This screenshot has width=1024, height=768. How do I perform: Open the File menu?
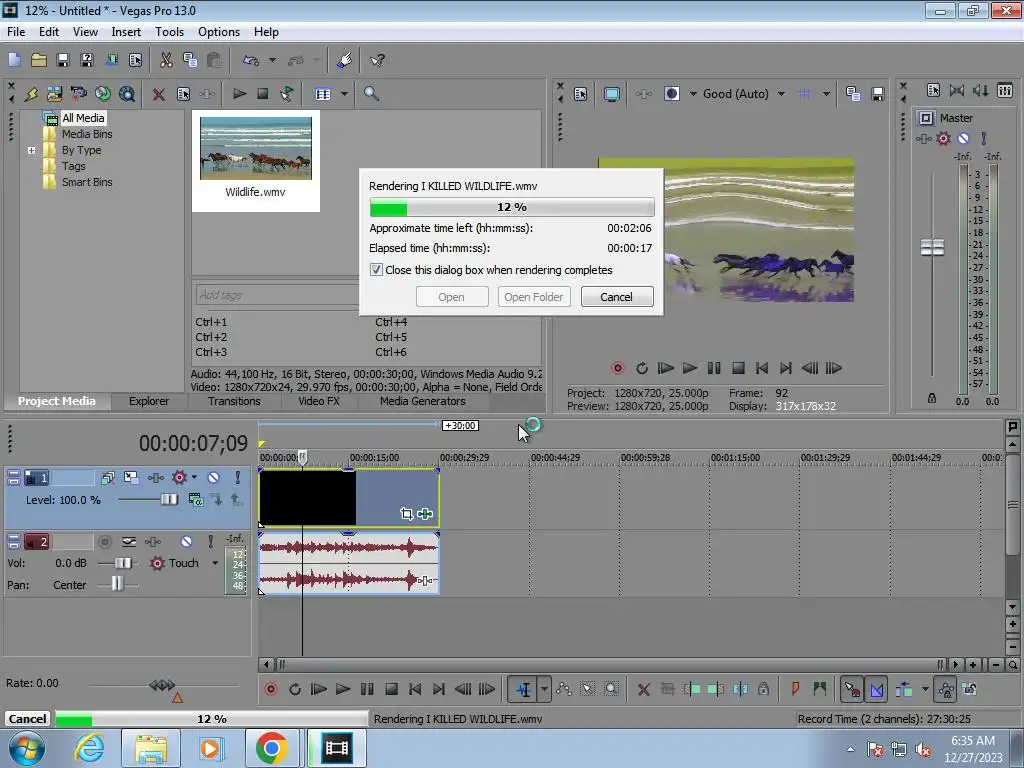pyautogui.click(x=16, y=31)
